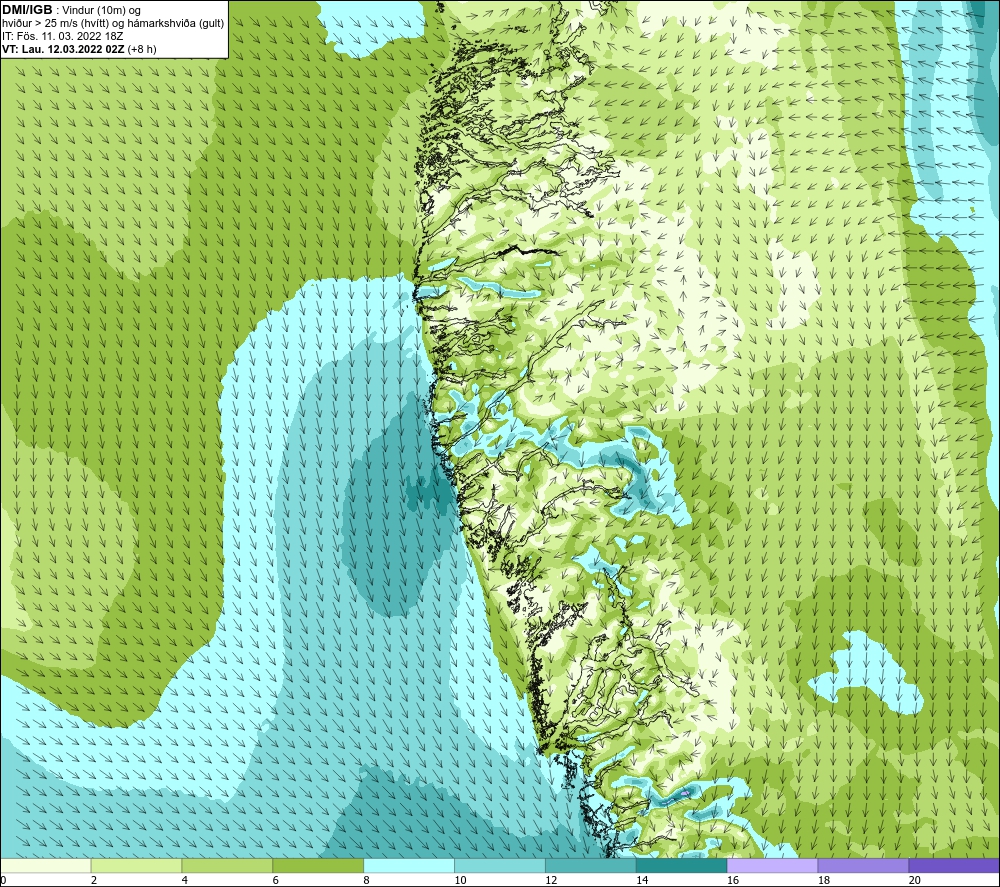Click the 'hviður > 25 m/s' legend description line
Screen dimensions: 1000x887
pos(113,24)
